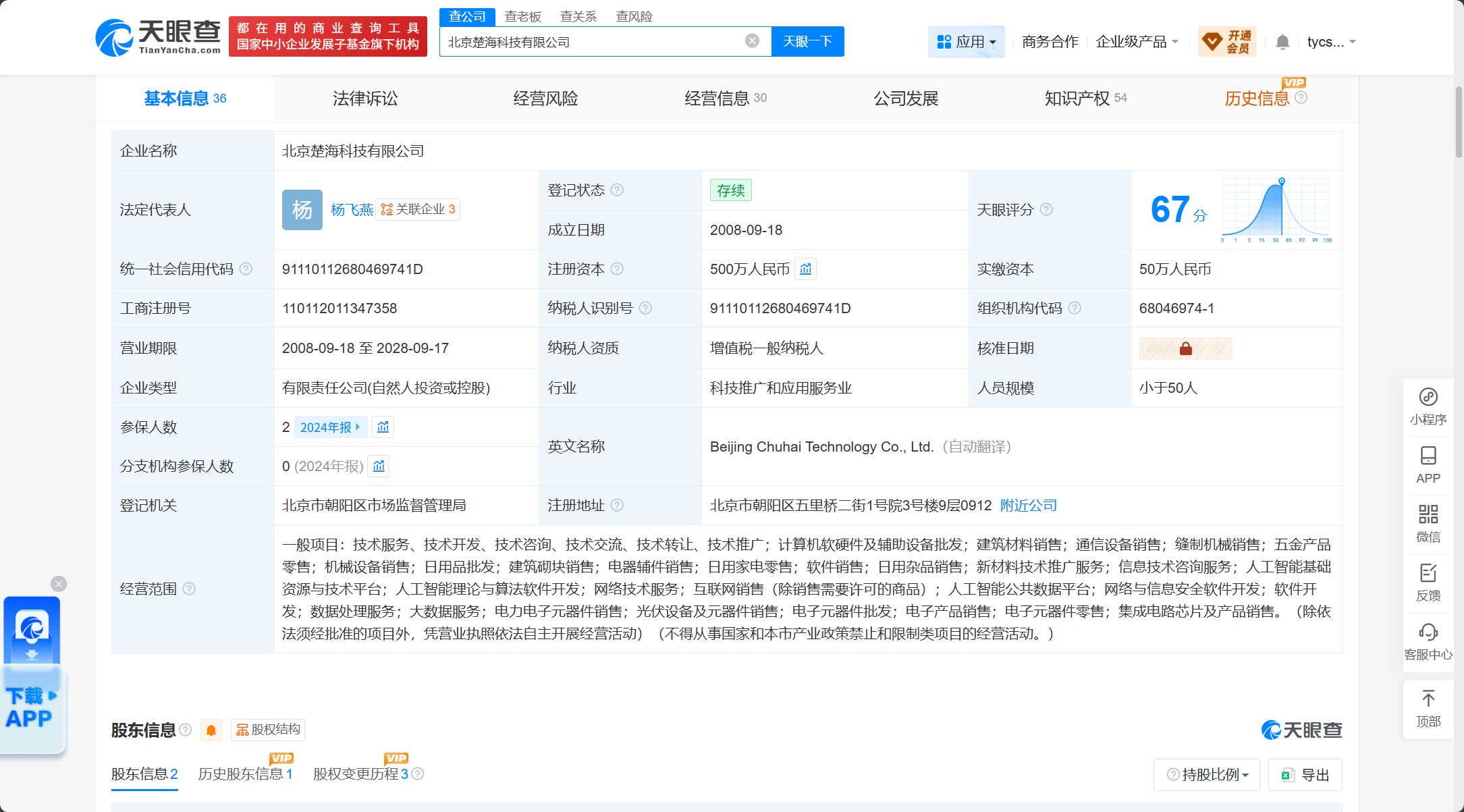The width and height of the screenshot is (1464, 812).
Task: Open the 2024年报 selector
Action: pos(330,427)
